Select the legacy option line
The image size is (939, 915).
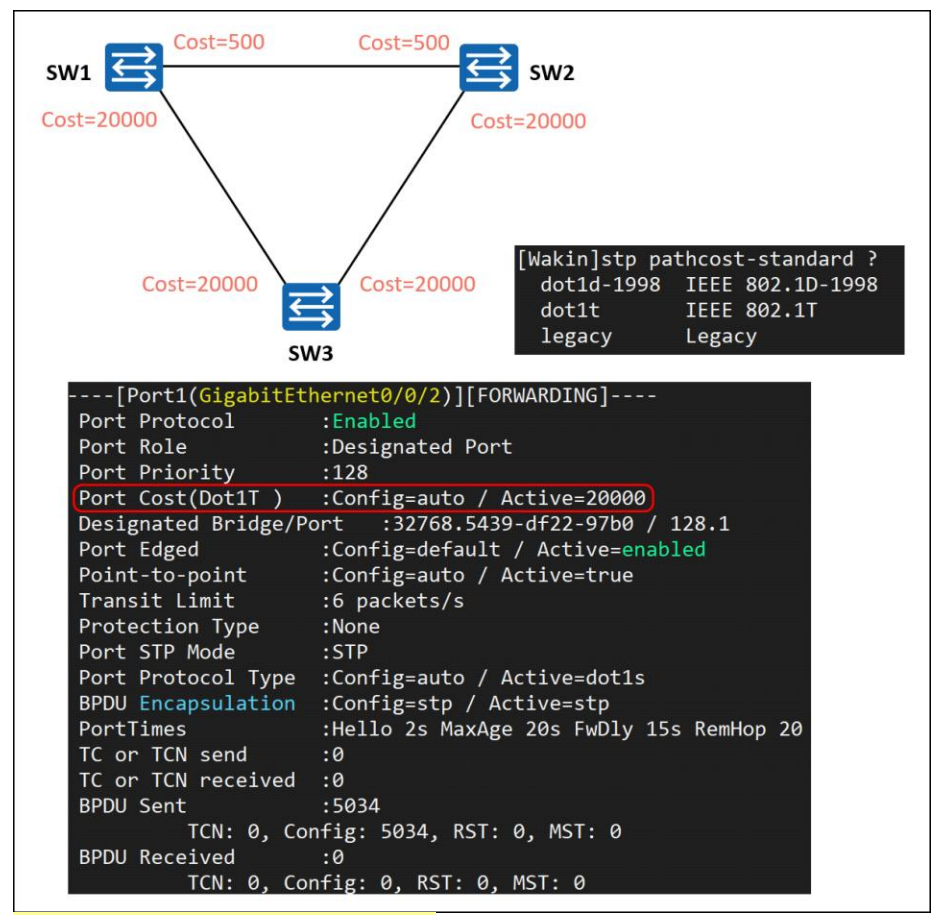pos(649,336)
